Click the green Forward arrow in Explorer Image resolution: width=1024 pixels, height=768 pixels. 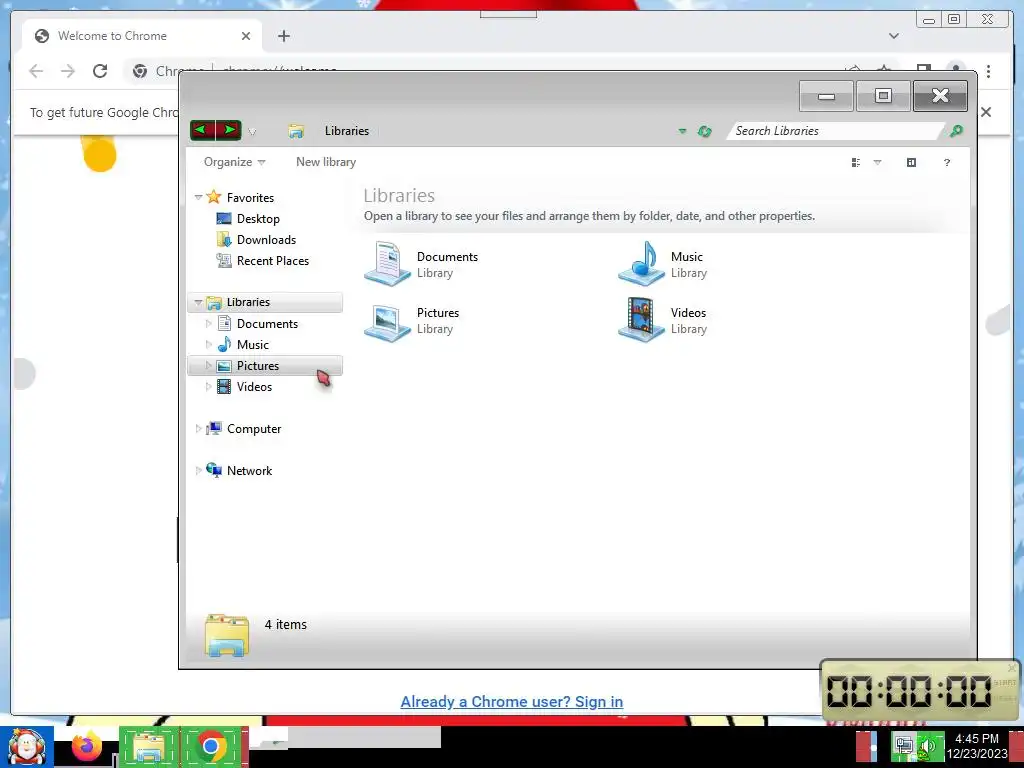pyautogui.click(x=229, y=130)
